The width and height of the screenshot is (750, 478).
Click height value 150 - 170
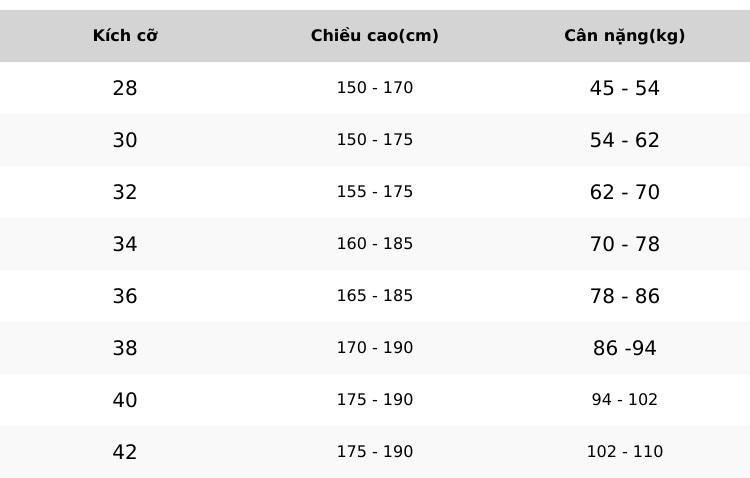click(x=375, y=88)
